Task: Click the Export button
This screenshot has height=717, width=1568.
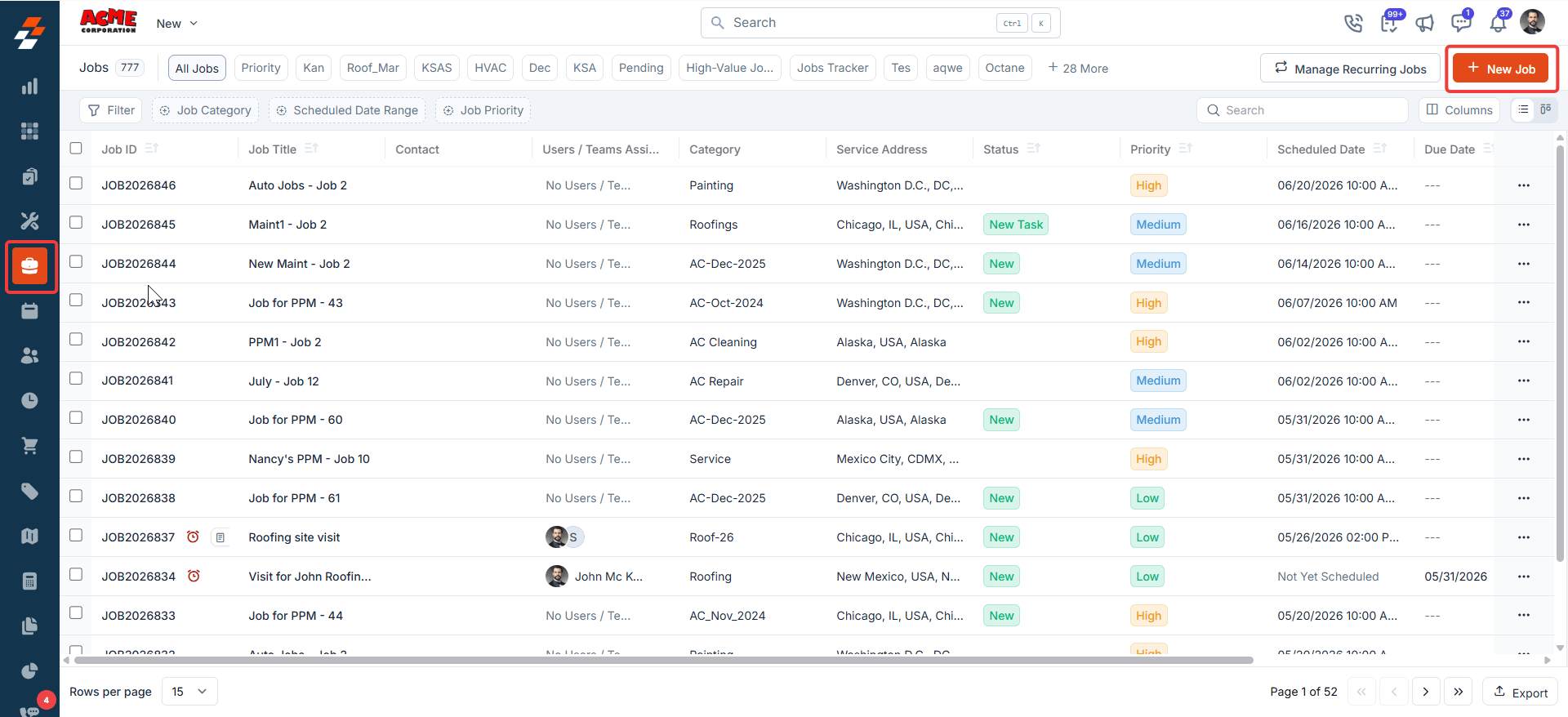Action: [1521, 693]
